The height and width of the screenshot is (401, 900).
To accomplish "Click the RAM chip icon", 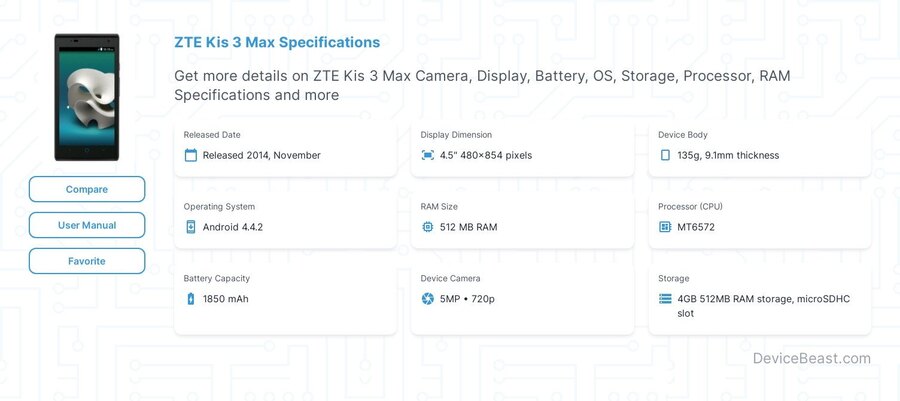I will pyautogui.click(x=428, y=227).
